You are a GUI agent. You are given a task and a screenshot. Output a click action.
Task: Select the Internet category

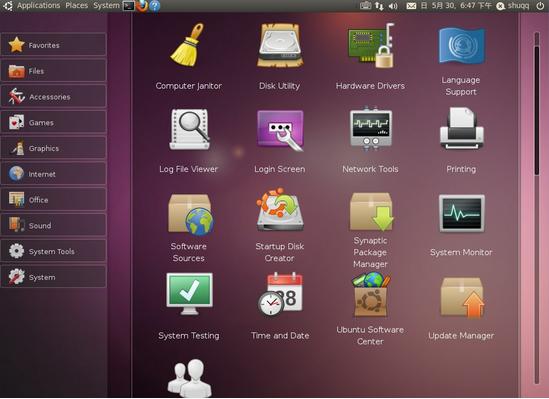[54, 174]
